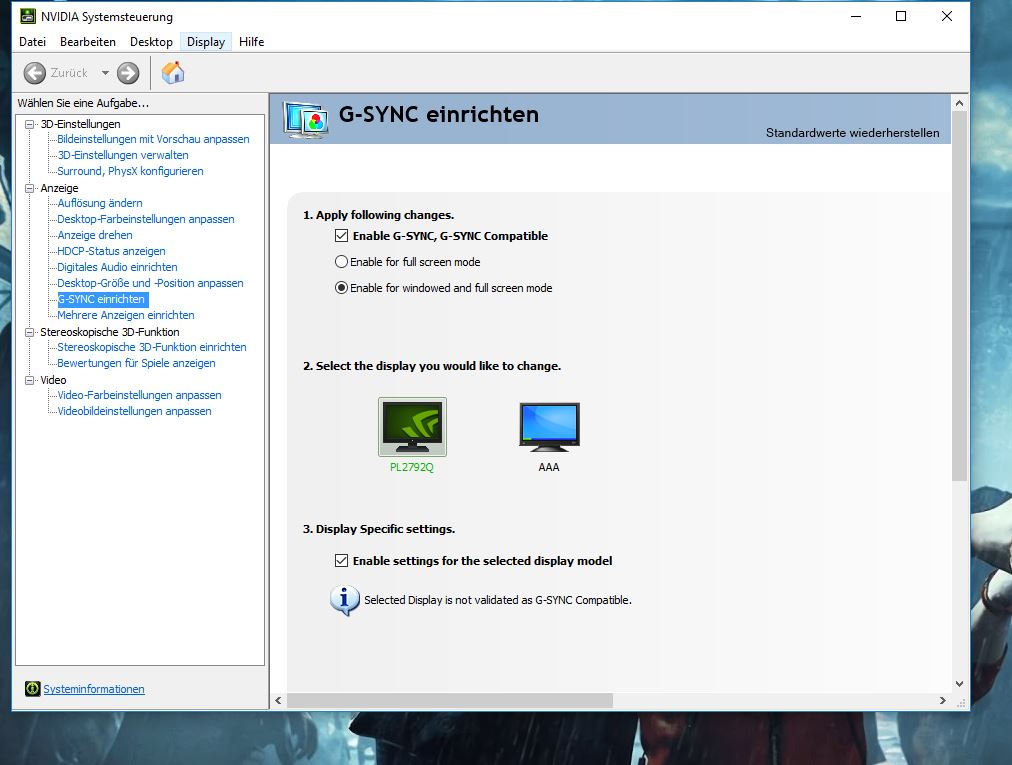Open Stereoskopische 3D-Funktion einrichten

pos(152,347)
